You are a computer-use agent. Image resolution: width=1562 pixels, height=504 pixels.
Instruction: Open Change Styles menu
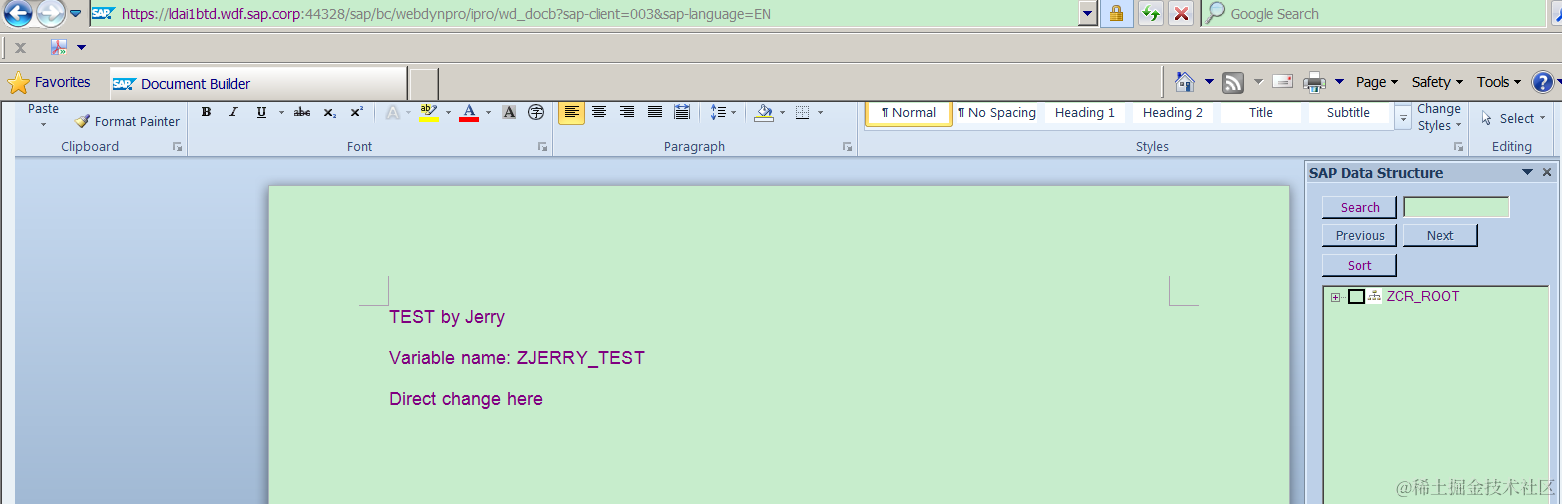(1439, 117)
